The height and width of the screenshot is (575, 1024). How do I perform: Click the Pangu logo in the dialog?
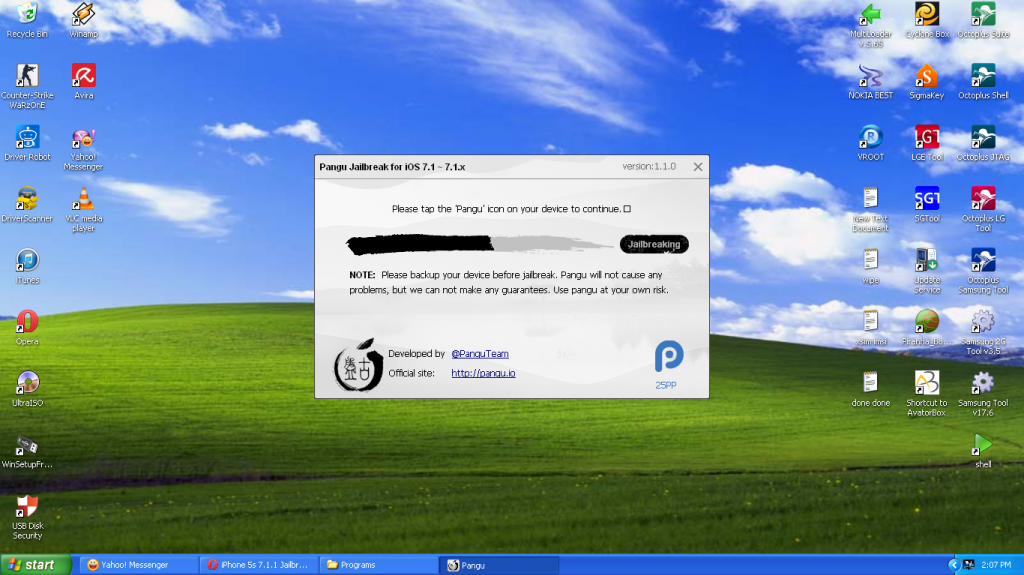358,363
